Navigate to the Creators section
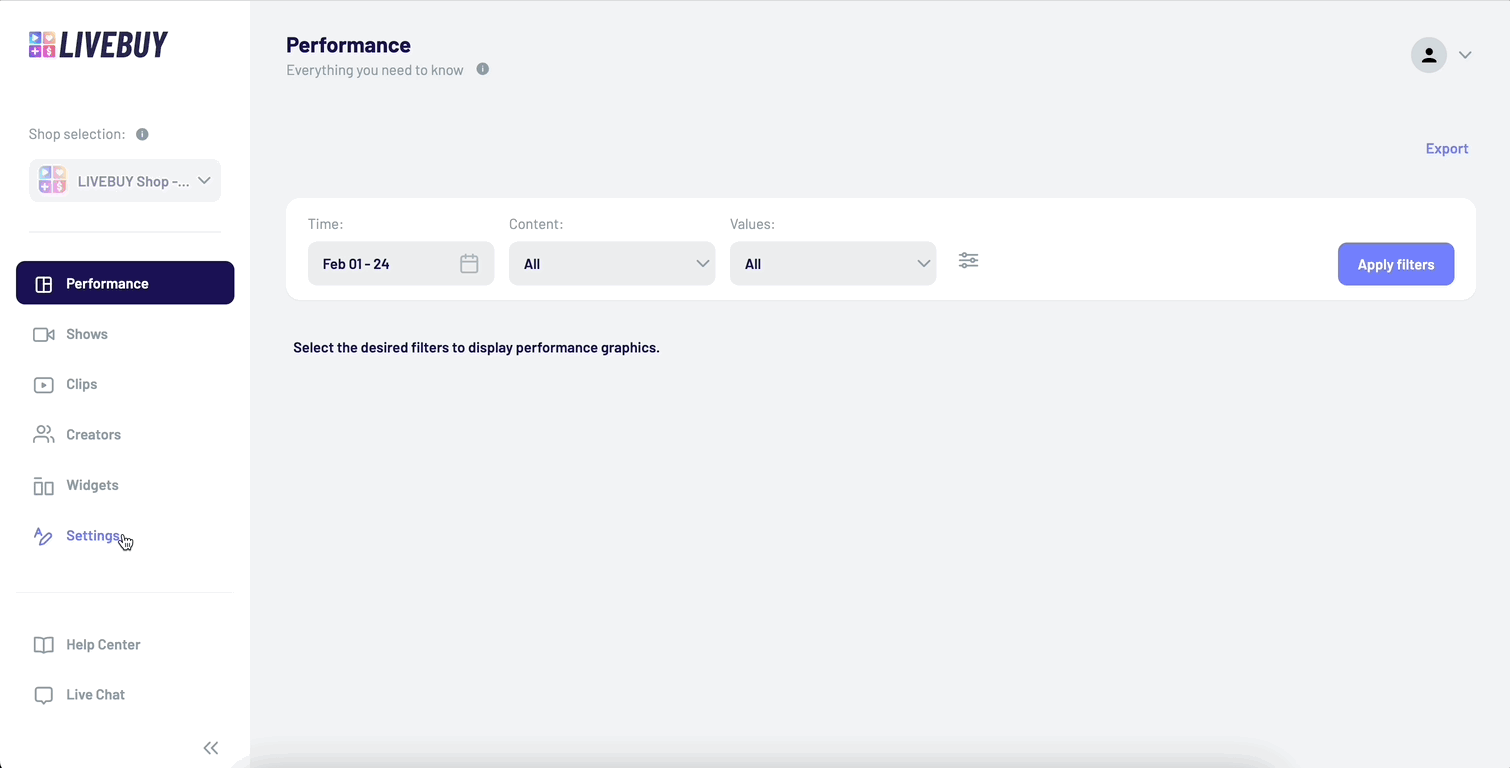The width and height of the screenshot is (1510, 768). click(x=93, y=434)
